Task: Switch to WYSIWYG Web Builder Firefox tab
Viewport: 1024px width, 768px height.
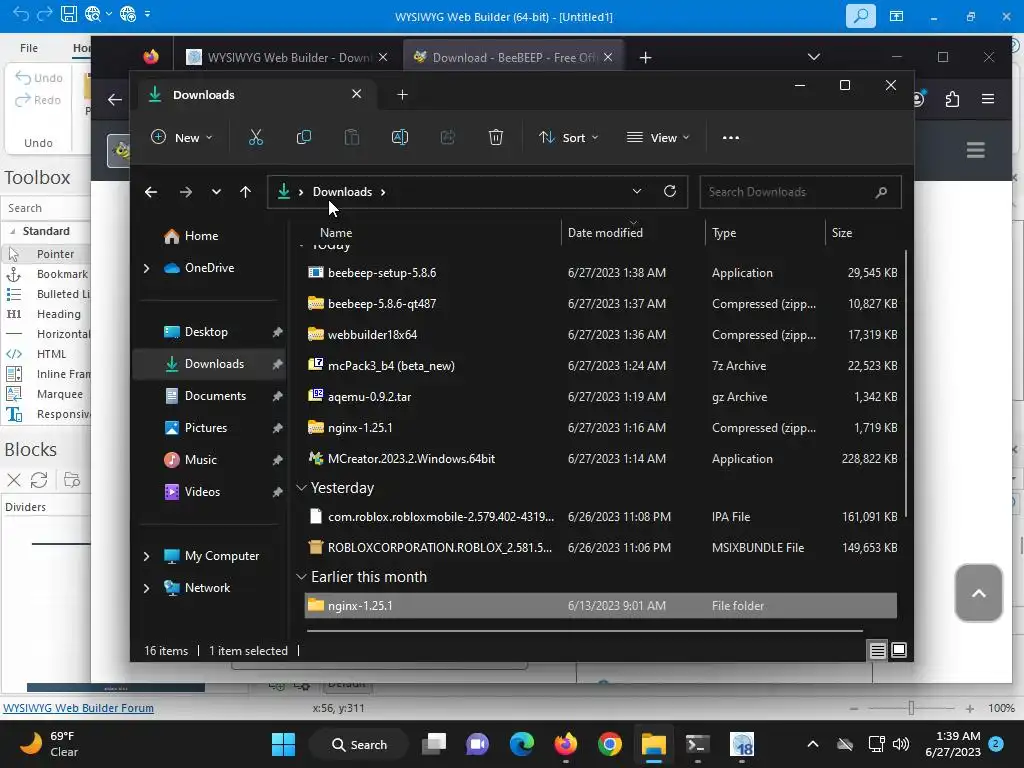Action: [x=288, y=57]
